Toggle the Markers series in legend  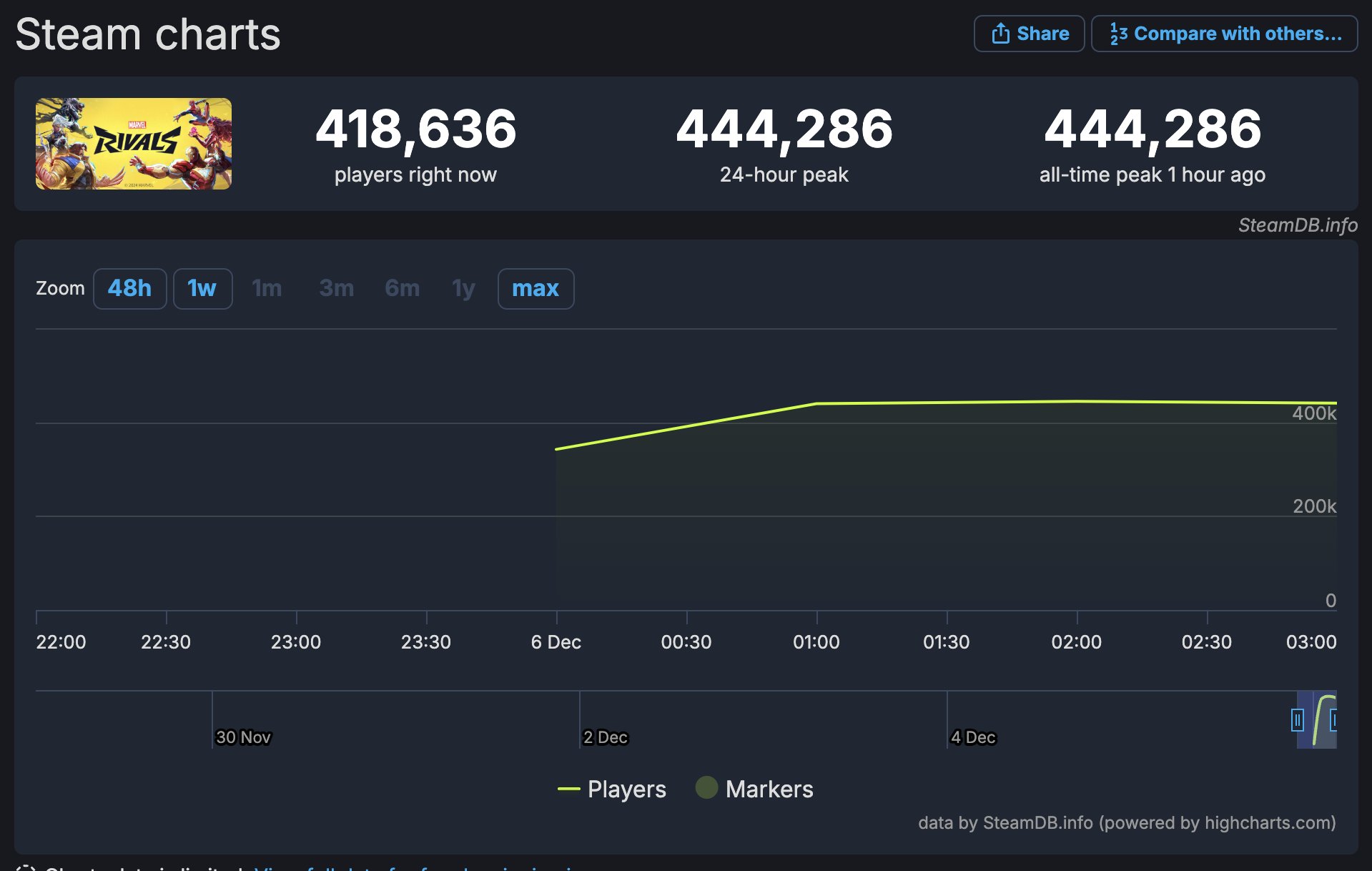(754, 789)
